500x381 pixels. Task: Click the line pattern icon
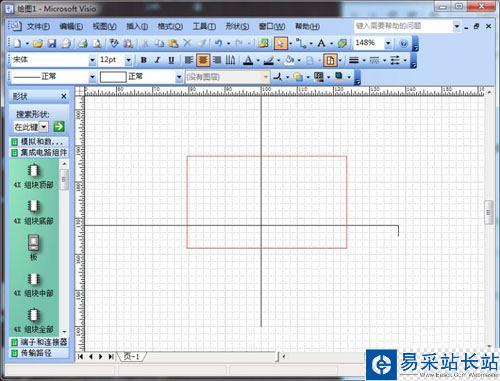(x=374, y=60)
